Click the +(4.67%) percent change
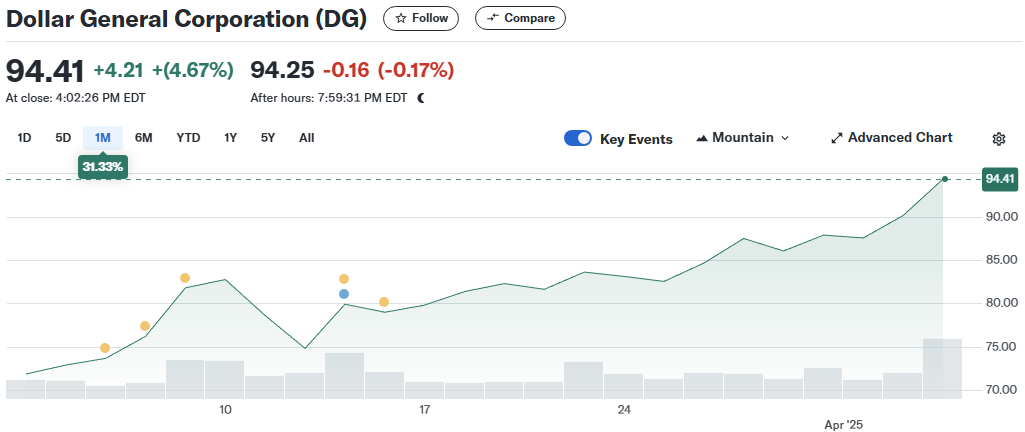The width and height of the screenshot is (1025, 432). point(193,71)
